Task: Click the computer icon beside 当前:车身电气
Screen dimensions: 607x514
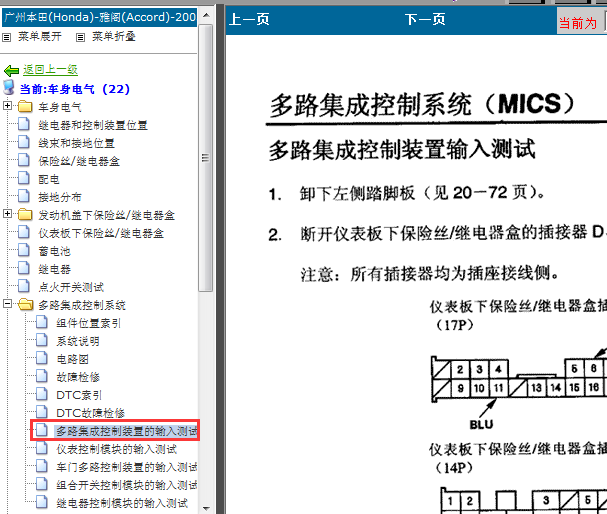Action: [9, 88]
